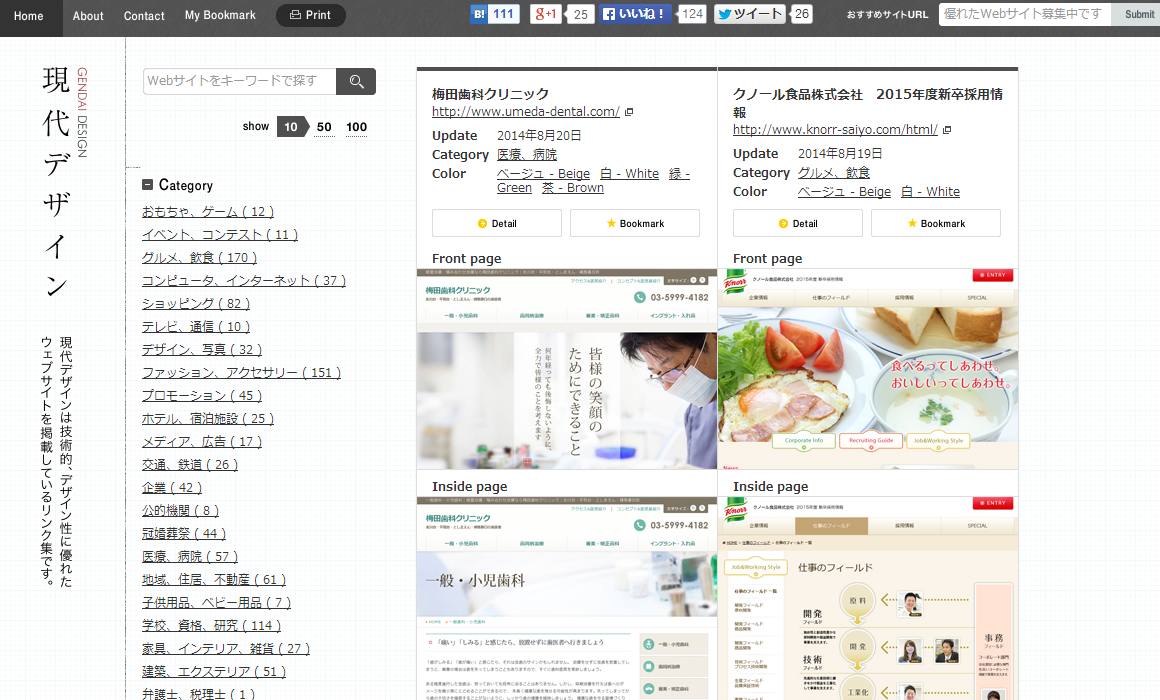Open category 公的機関 (8)
This screenshot has height=700, width=1160.
tap(181, 511)
